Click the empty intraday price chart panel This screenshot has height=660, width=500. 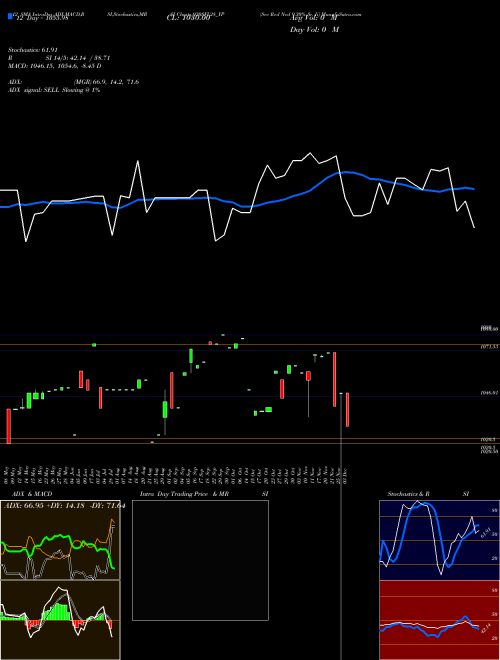[200, 560]
